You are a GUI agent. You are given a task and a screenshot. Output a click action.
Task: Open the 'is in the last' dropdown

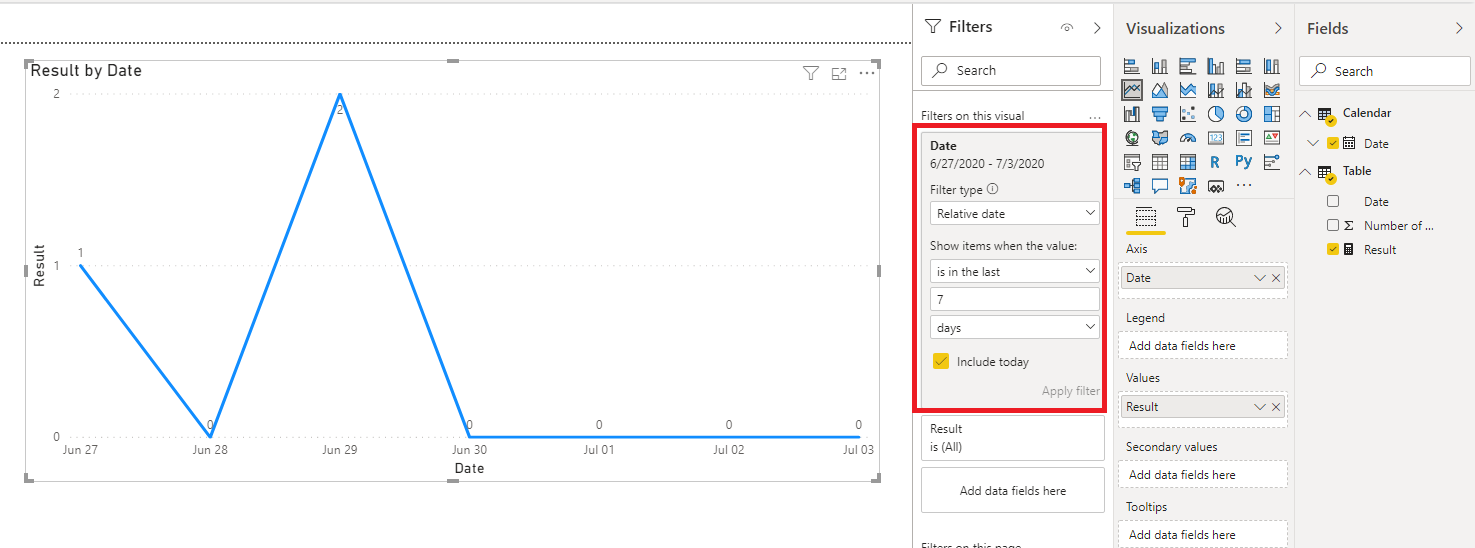(x=1015, y=271)
